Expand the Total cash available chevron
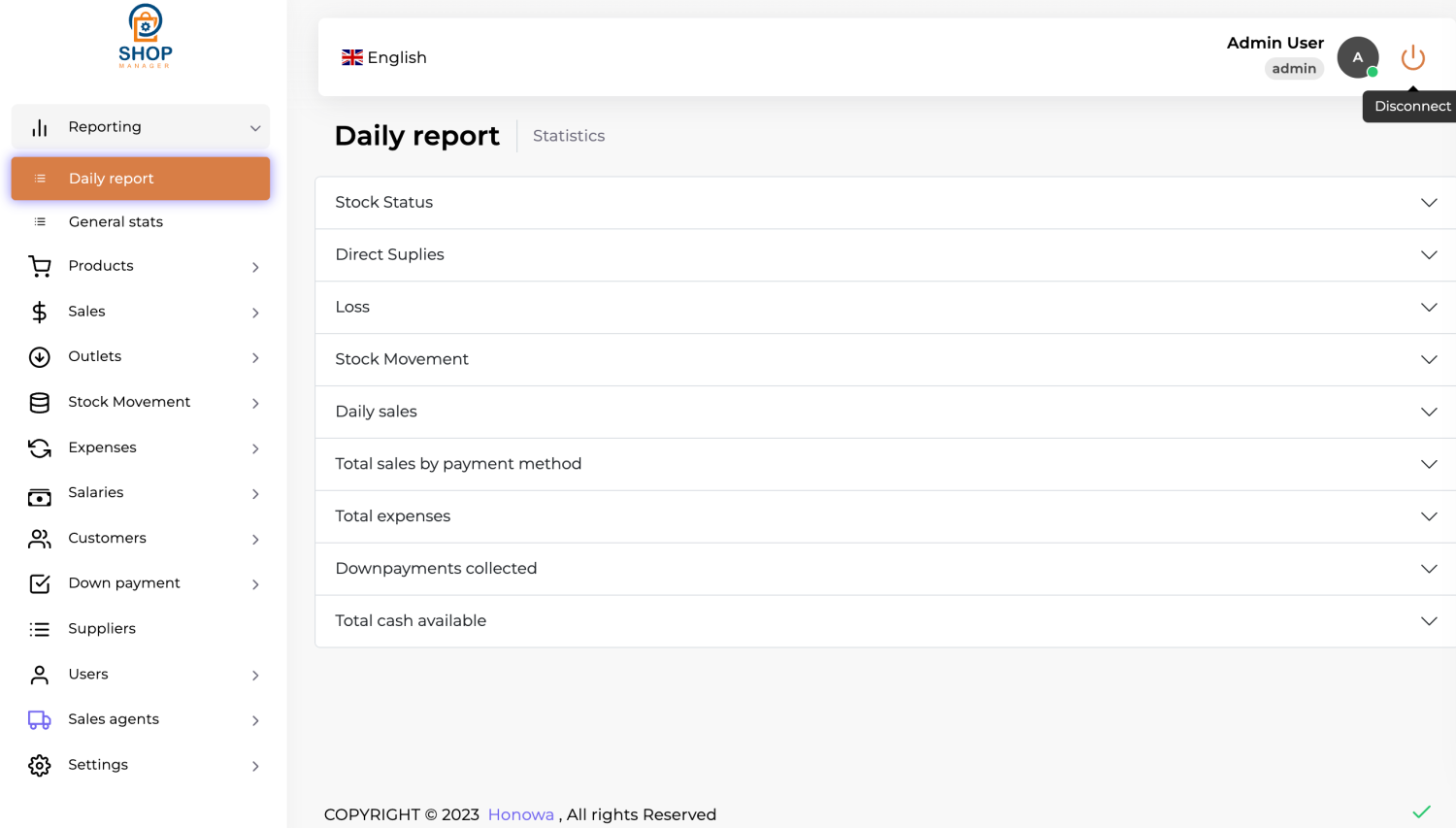Image resolution: width=1456 pixels, height=828 pixels. click(x=1429, y=621)
